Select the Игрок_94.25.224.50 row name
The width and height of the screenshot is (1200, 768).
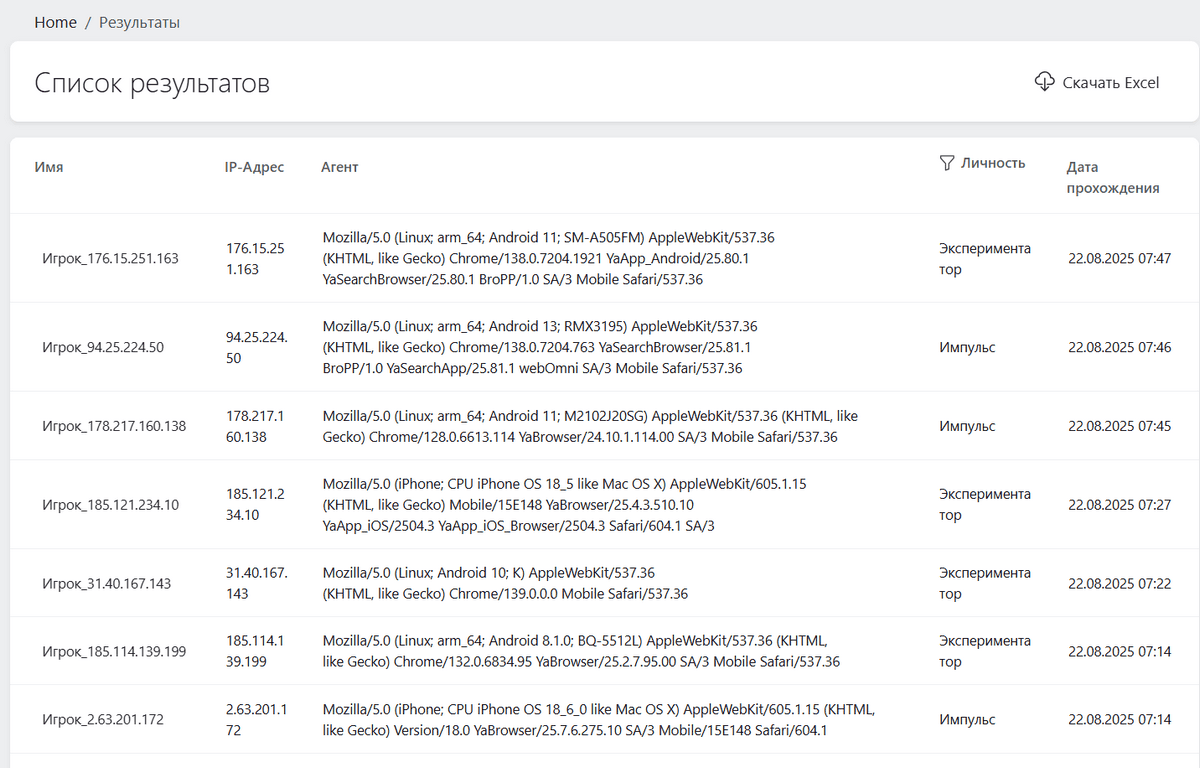102,347
